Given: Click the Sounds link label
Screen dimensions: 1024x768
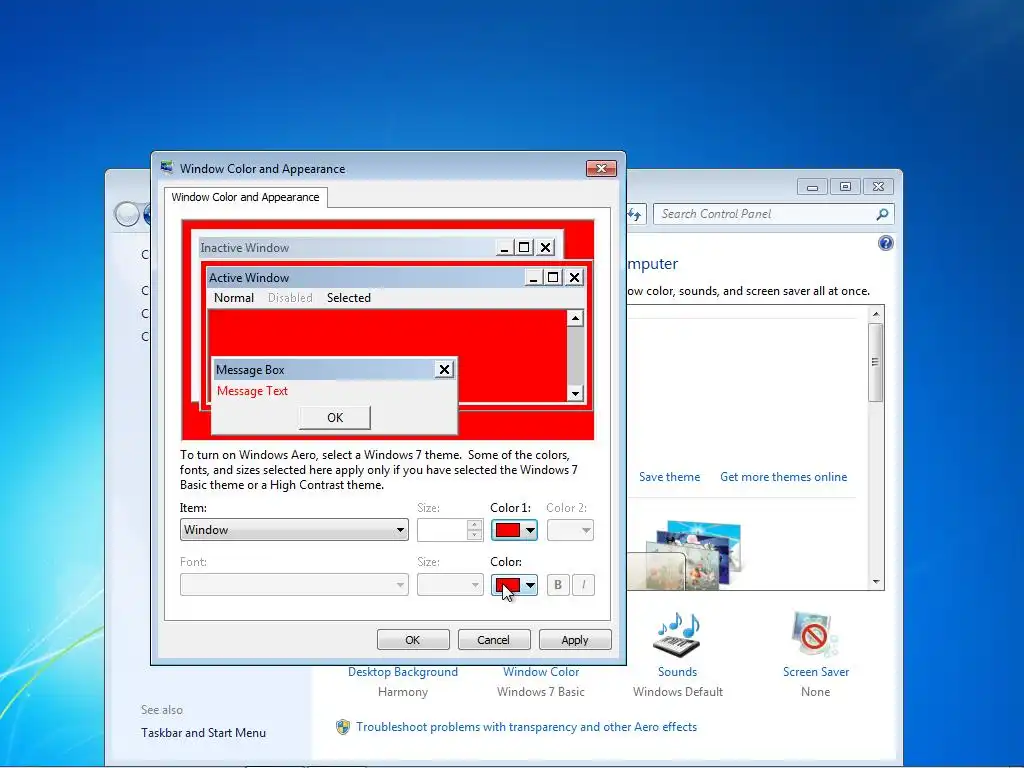Looking at the screenshot, I should [x=677, y=671].
